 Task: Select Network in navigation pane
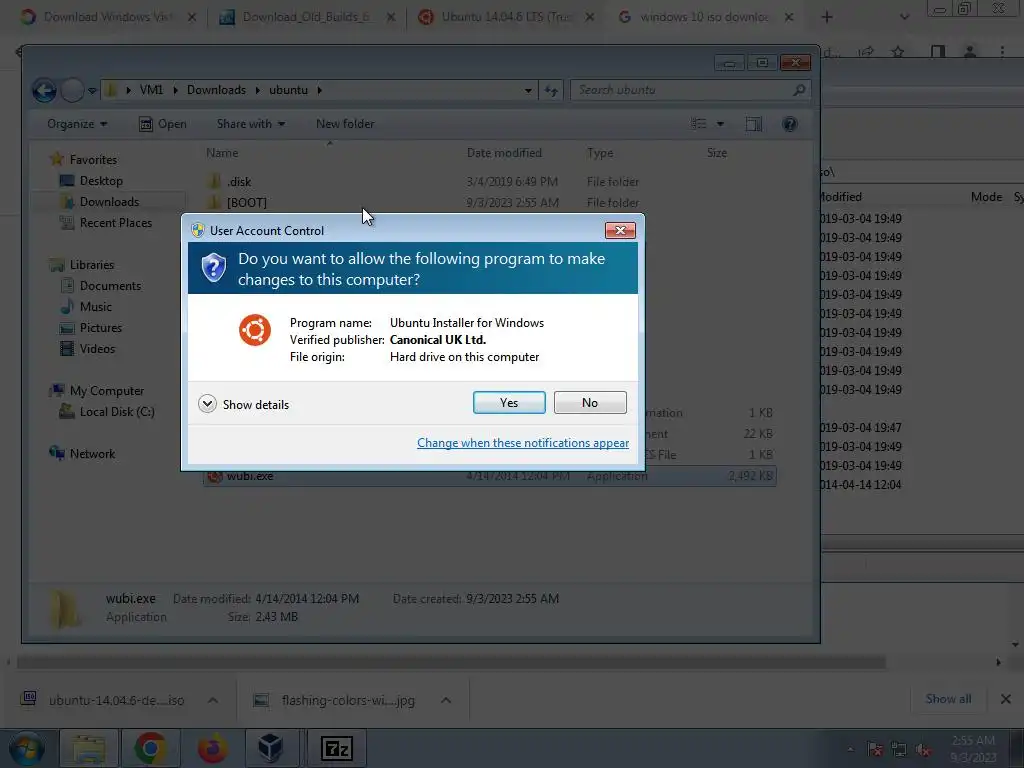[x=82, y=453]
